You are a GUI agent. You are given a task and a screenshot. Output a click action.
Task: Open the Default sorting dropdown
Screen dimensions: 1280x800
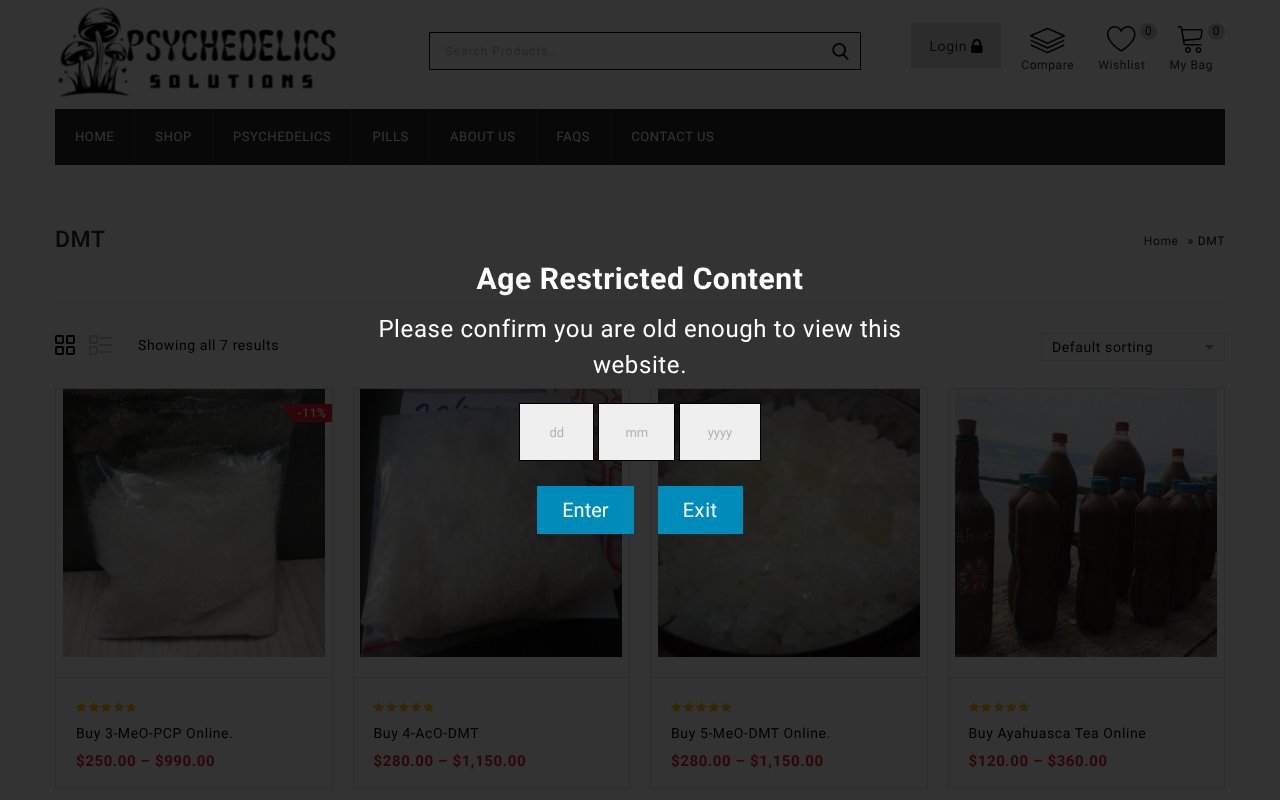pos(1132,347)
